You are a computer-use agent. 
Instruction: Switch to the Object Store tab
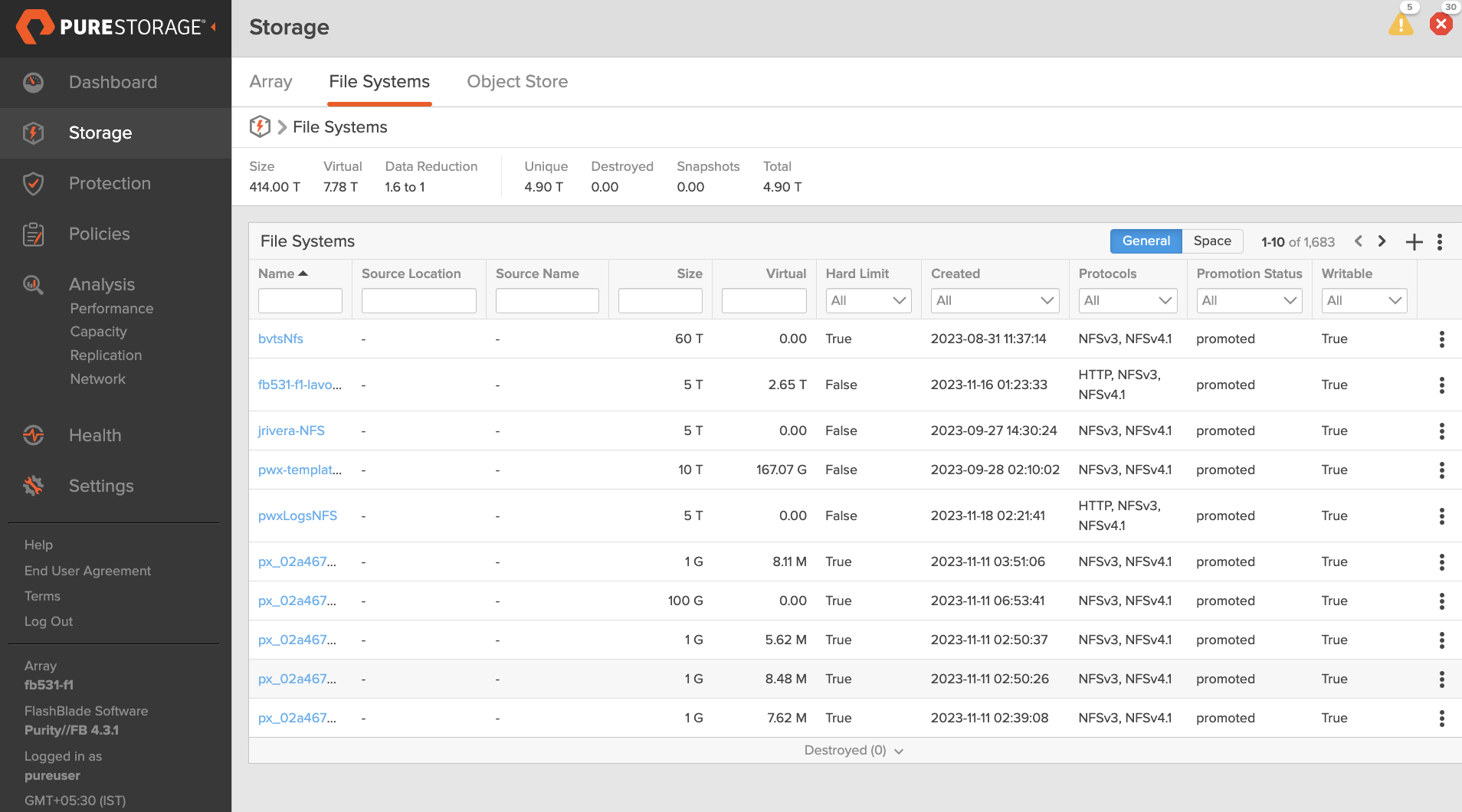tap(517, 81)
